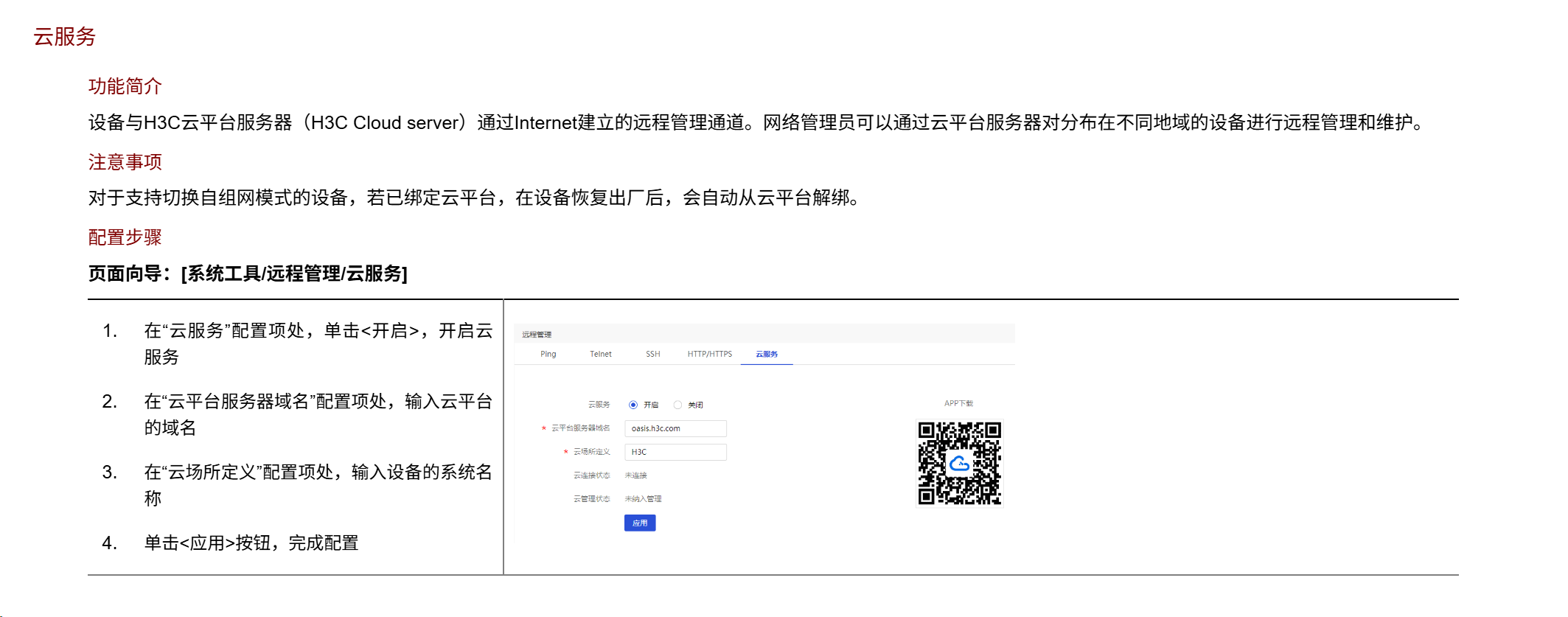Click the 功能简介 section heading
This screenshot has height=617, width=1568.
(x=125, y=86)
